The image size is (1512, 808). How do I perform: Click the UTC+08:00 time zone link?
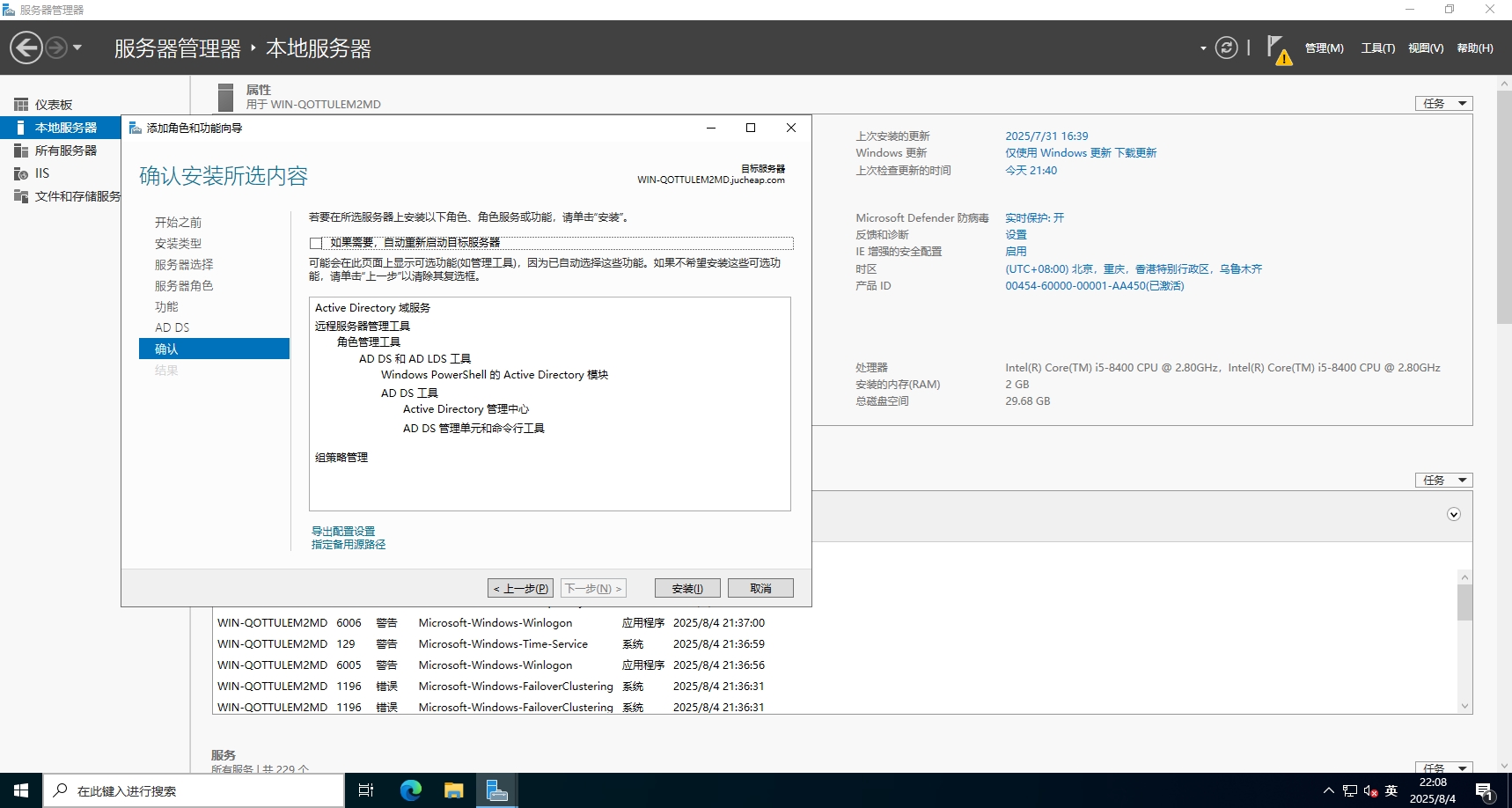click(x=1134, y=269)
